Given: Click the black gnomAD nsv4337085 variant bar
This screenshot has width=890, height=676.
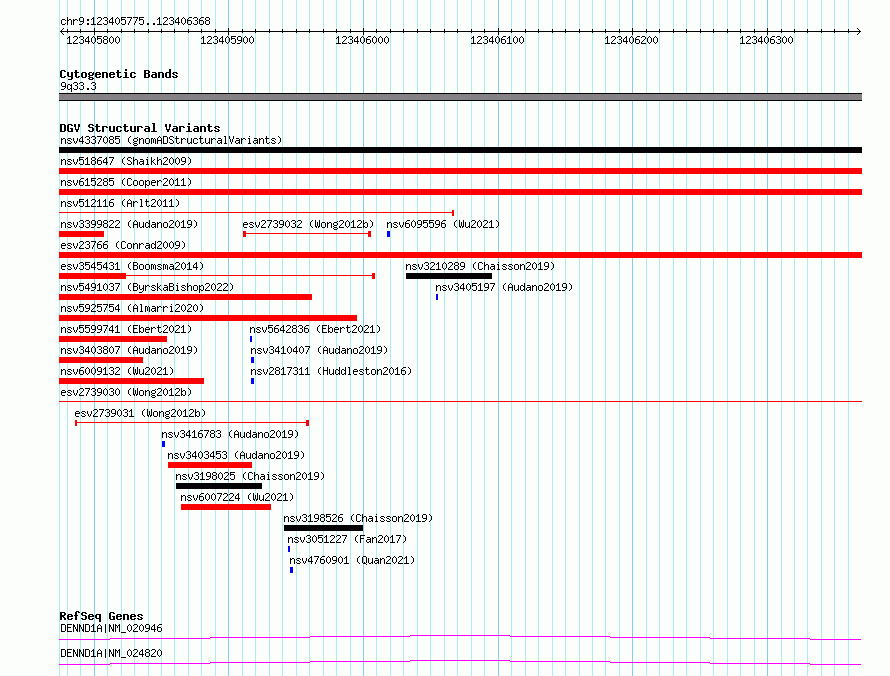Looking at the screenshot, I should coord(460,150).
